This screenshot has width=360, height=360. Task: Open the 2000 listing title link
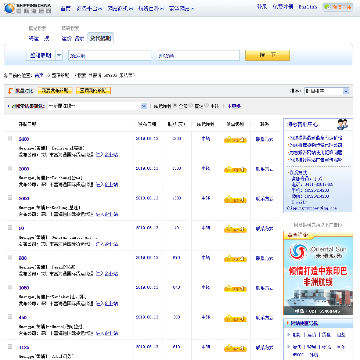coord(24,169)
